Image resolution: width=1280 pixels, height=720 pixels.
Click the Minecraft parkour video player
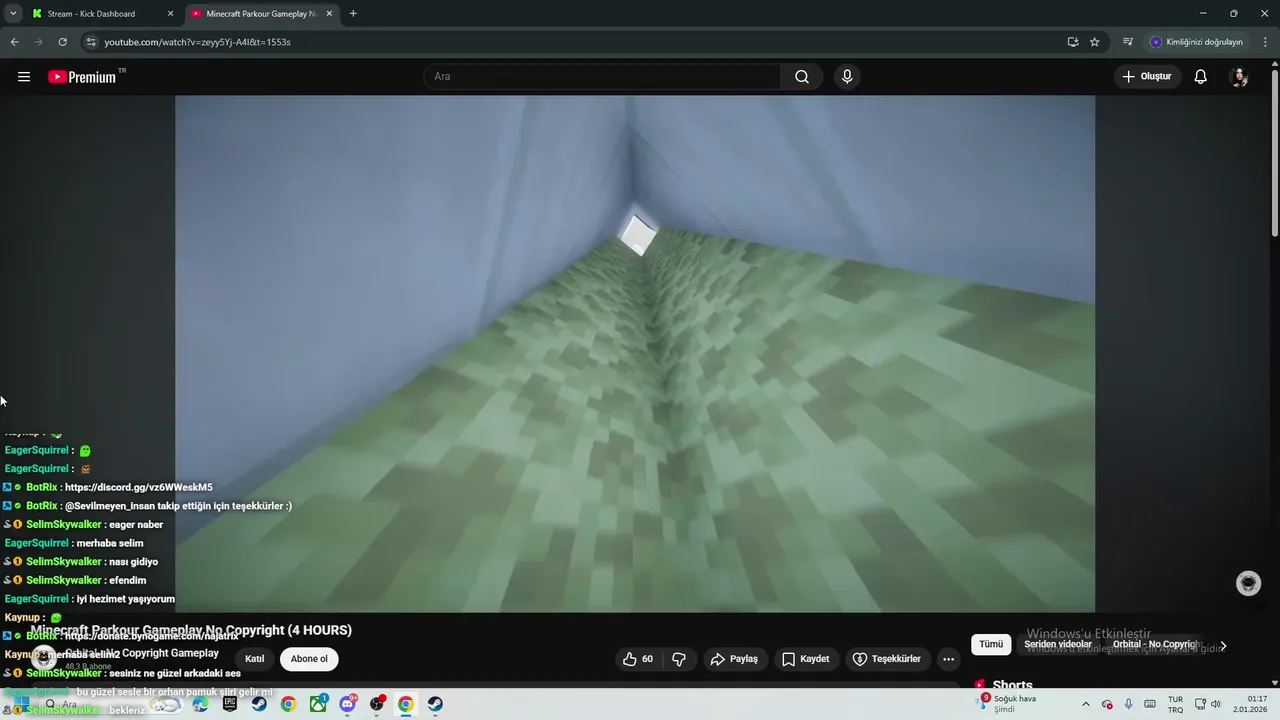click(635, 353)
